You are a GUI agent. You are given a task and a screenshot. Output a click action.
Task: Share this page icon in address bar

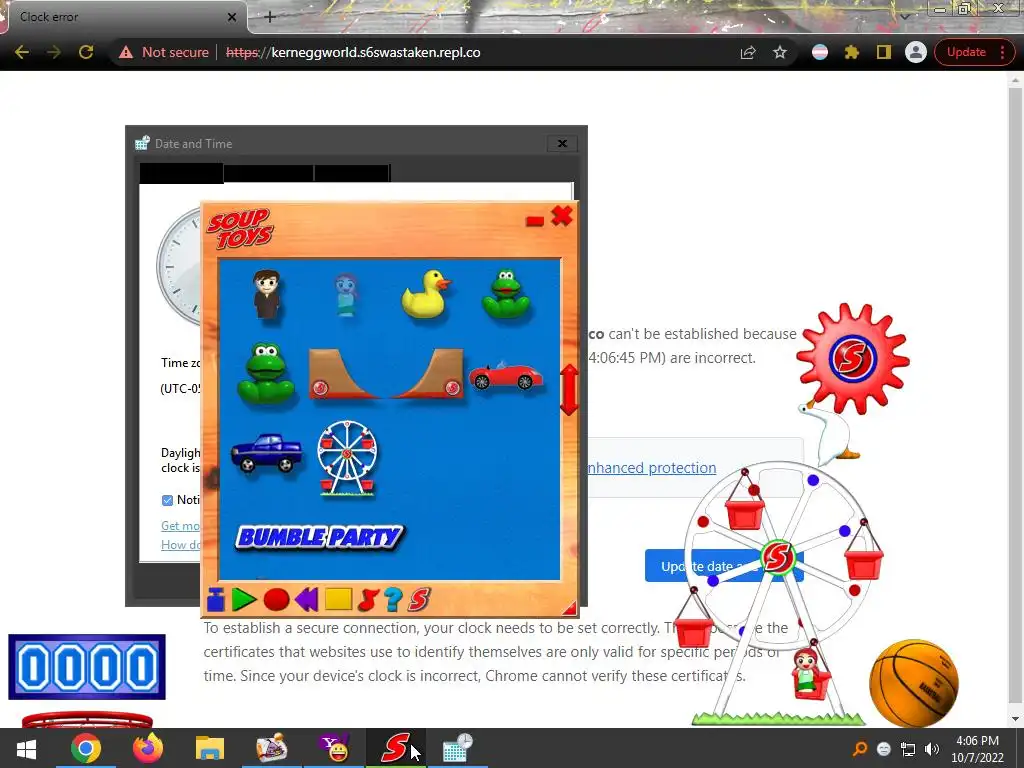click(748, 52)
